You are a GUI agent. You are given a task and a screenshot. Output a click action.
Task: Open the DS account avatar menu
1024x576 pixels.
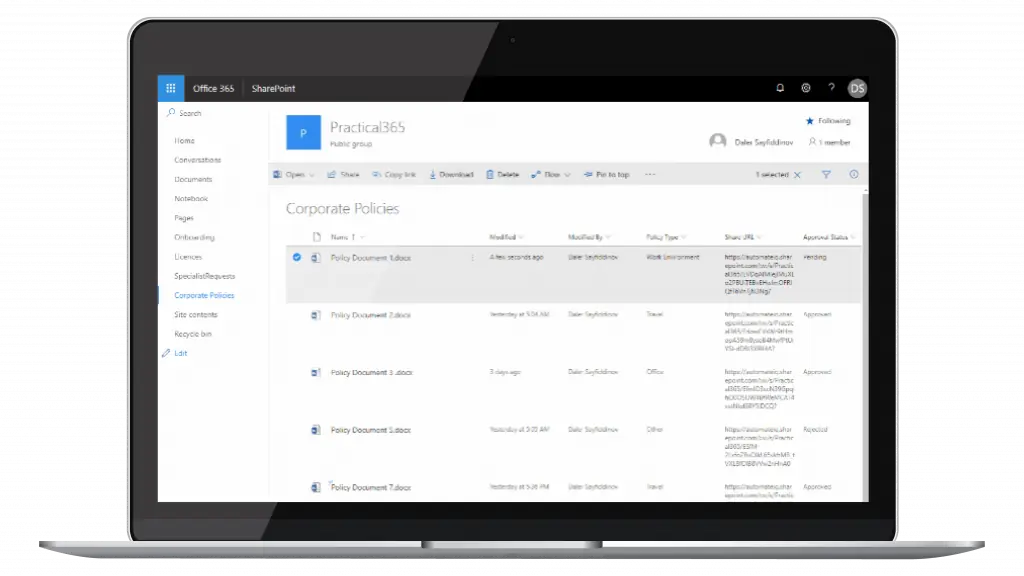[x=857, y=88]
